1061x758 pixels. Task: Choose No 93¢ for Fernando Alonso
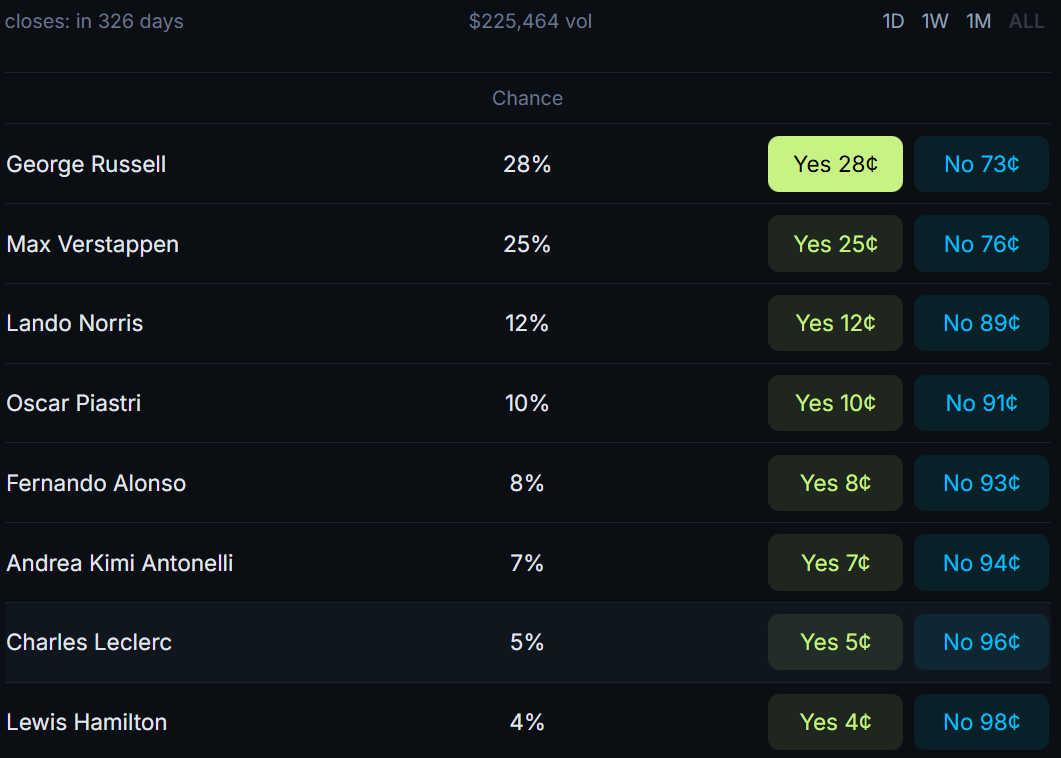(981, 483)
